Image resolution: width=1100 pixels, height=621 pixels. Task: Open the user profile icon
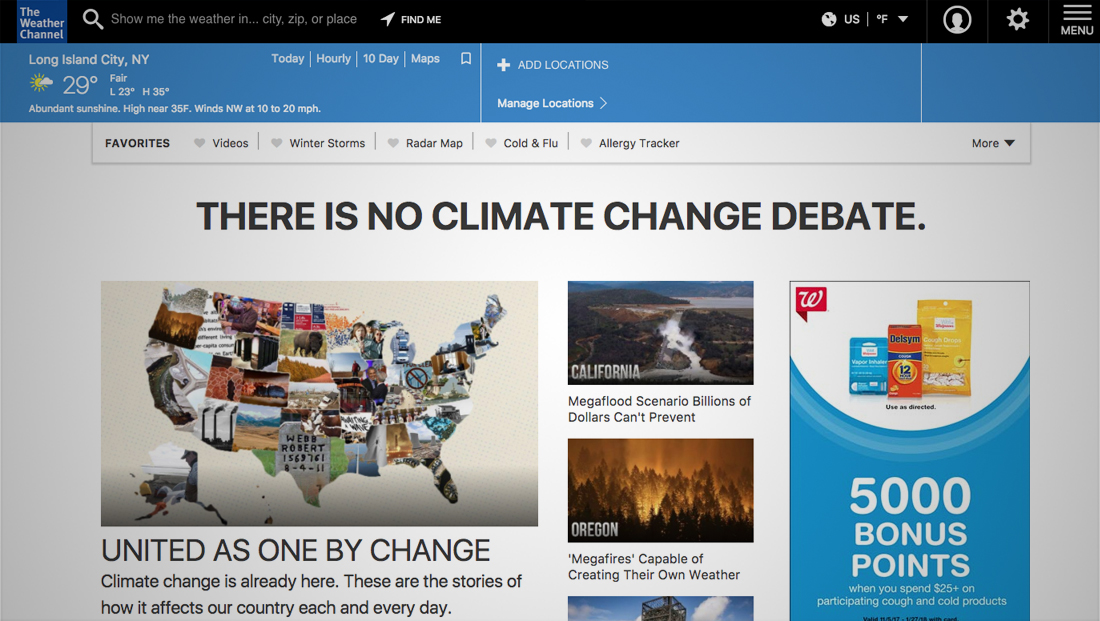(x=957, y=20)
